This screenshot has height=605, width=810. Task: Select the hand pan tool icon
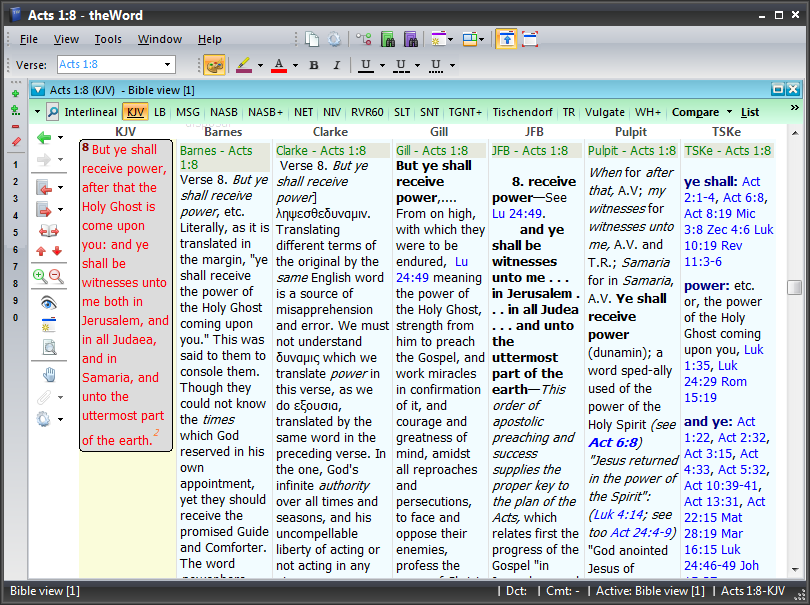[49, 375]
